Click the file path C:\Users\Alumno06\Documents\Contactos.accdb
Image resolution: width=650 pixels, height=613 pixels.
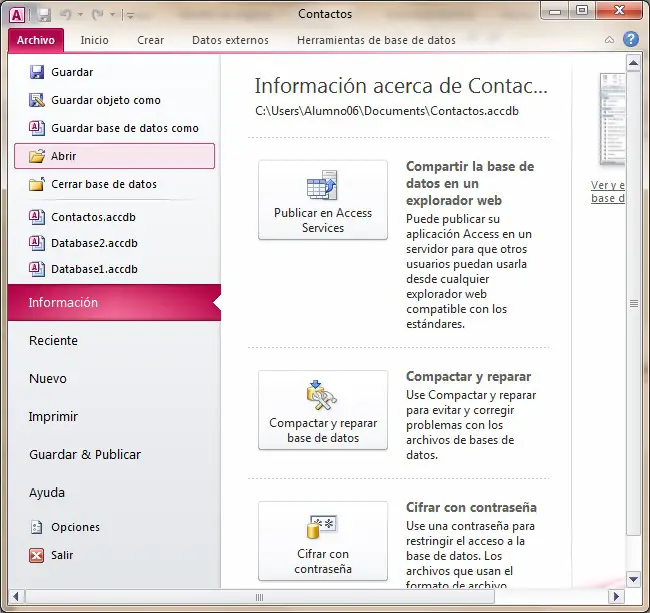coord(387,111)
